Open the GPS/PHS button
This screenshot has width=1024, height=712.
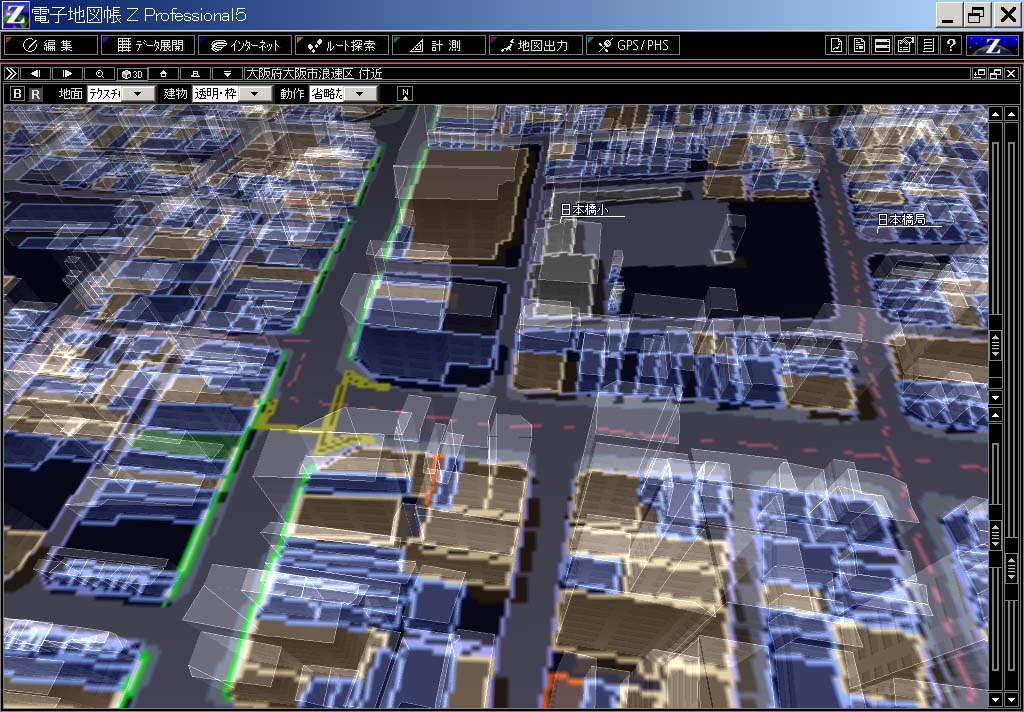633,45
